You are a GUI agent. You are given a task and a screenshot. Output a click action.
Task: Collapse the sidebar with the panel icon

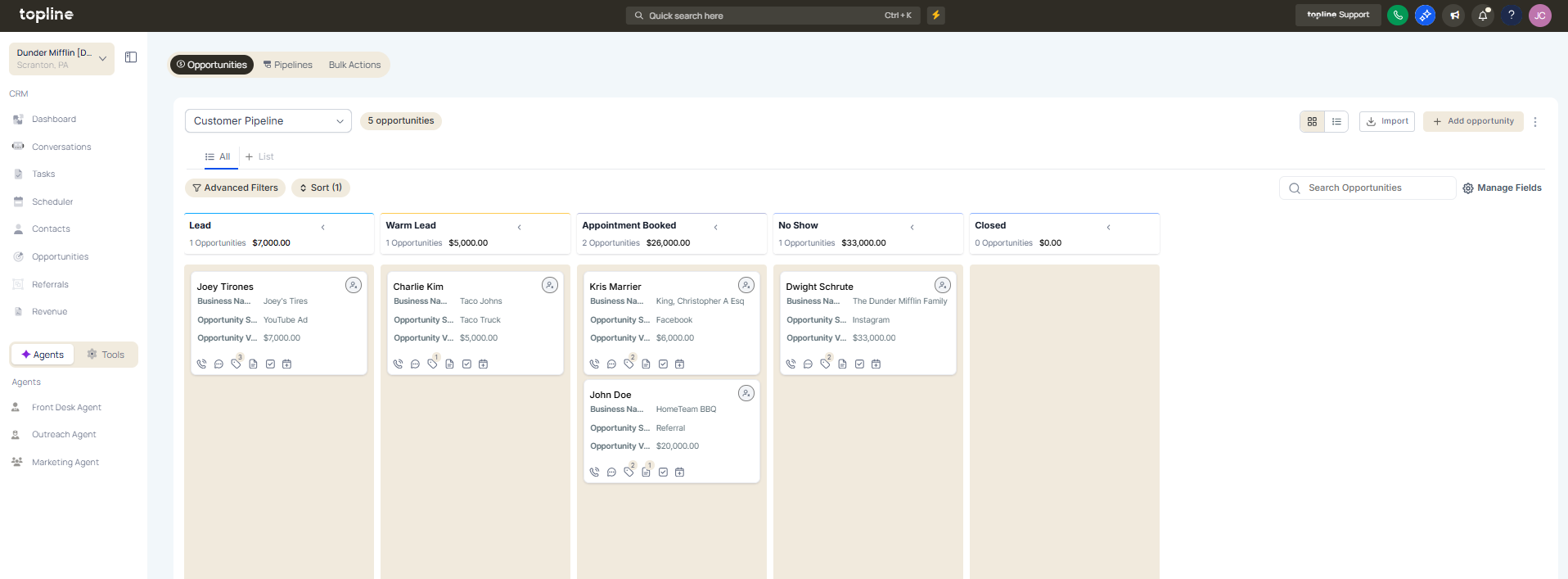[x=131, y=57]
